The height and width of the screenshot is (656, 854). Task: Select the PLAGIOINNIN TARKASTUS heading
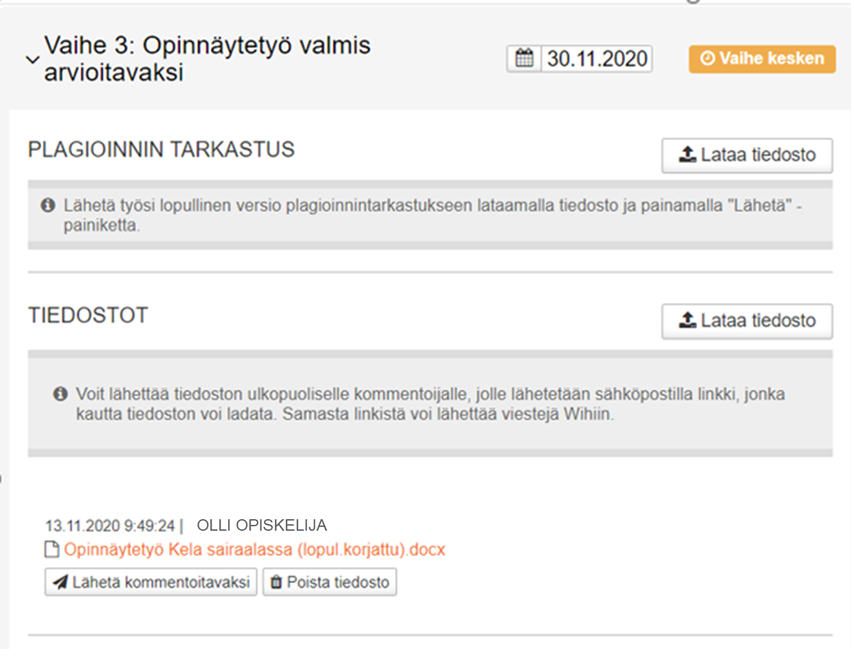pyautogui.click(x=161, y=150)
